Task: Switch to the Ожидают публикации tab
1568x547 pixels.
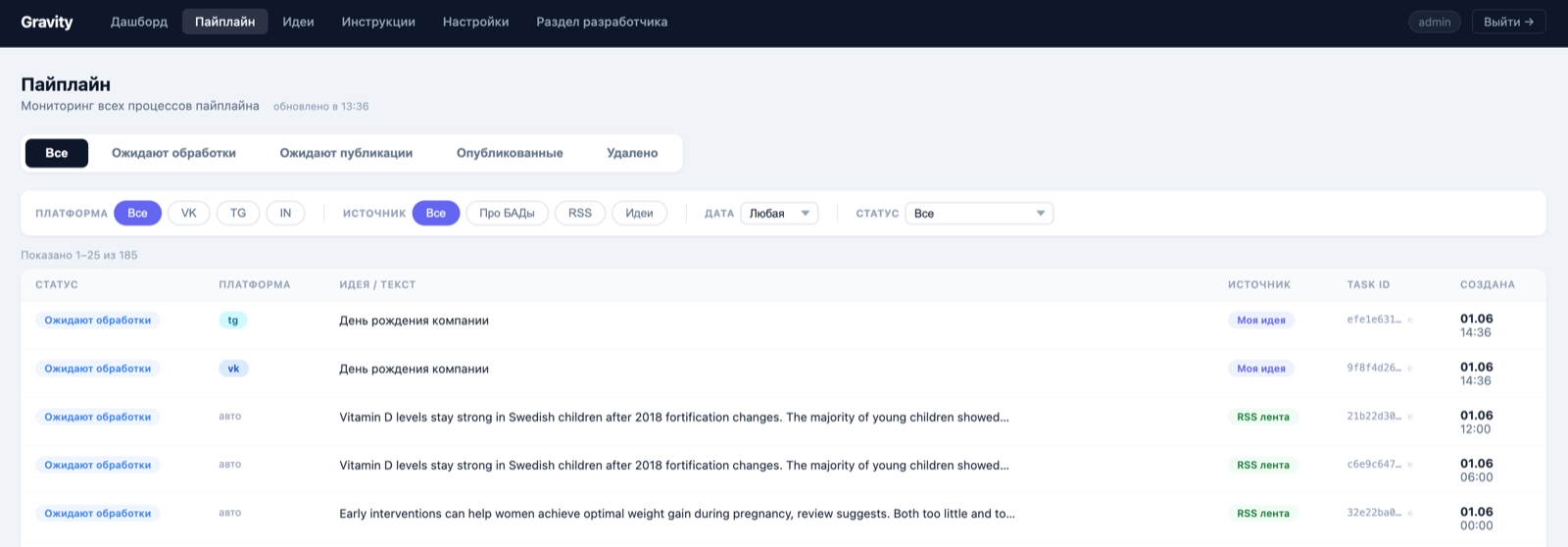Action: pyautogui.click(x=346, y=153)
